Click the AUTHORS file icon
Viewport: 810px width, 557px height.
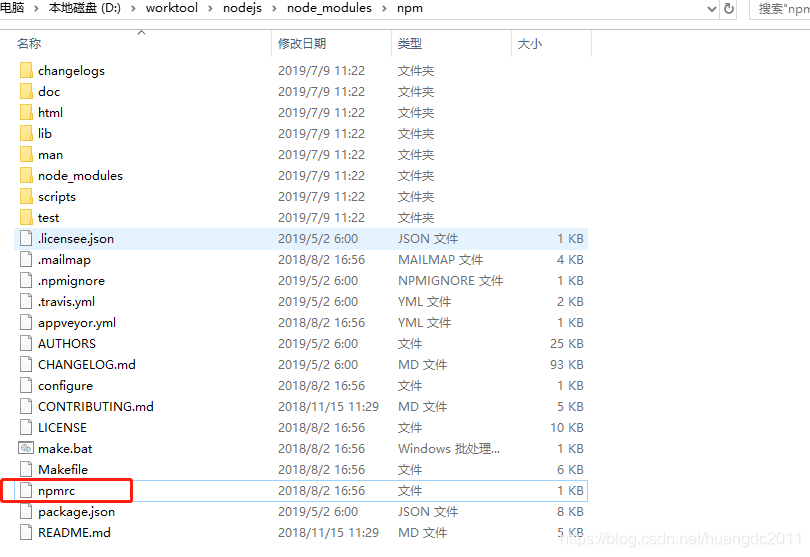pyautogui.click(x=26, y=344)
